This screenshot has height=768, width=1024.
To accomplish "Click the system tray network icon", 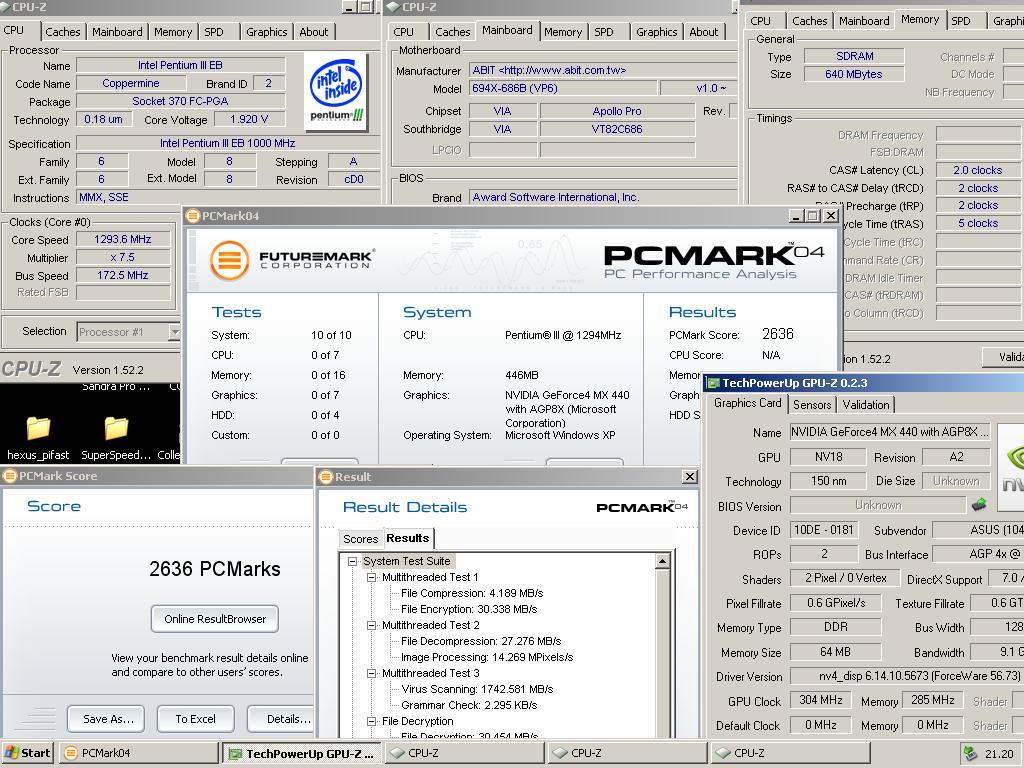I will coord(970,753).
